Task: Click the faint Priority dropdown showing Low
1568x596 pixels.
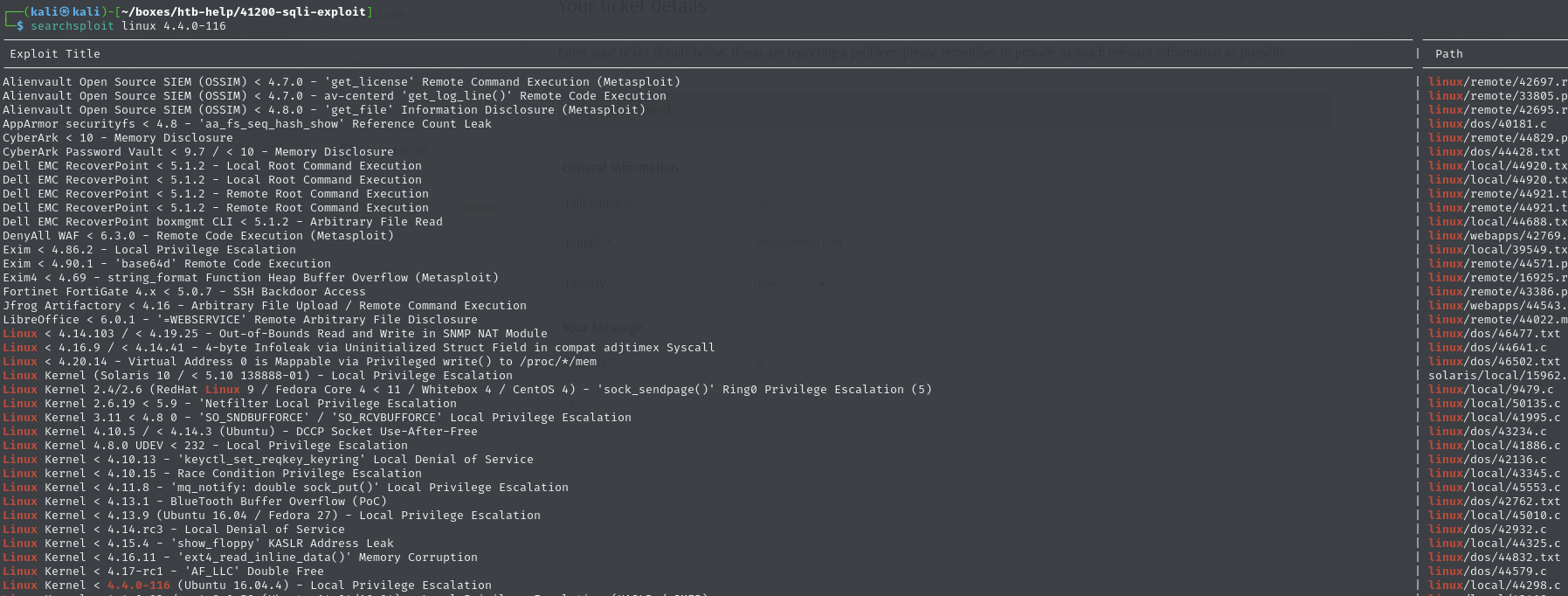Action: pos(792,282)
